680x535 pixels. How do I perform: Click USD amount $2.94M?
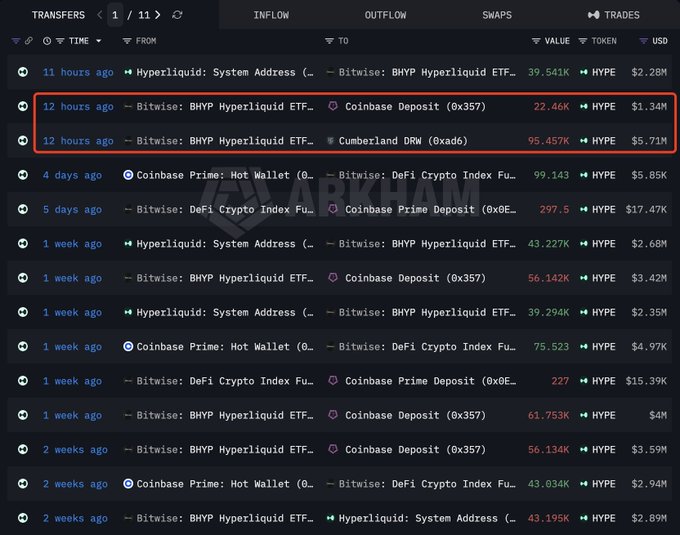point(649,484)
